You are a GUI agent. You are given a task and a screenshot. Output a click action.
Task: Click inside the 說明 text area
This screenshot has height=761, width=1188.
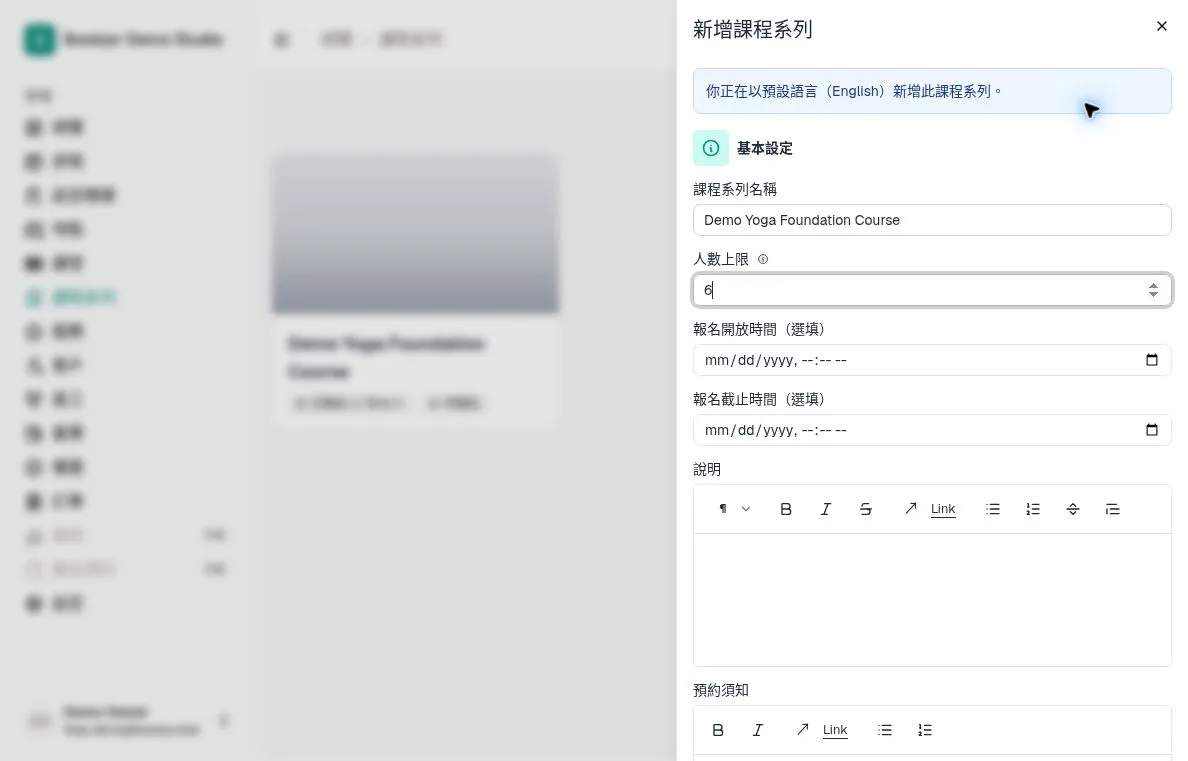pos(932,600)
